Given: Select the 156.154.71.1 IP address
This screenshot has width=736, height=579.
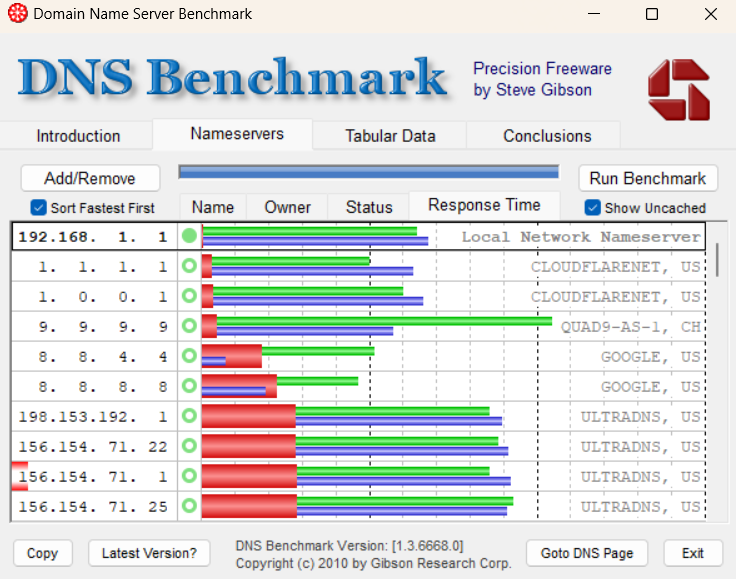Looking at the screenshot, I should [93, 477].
